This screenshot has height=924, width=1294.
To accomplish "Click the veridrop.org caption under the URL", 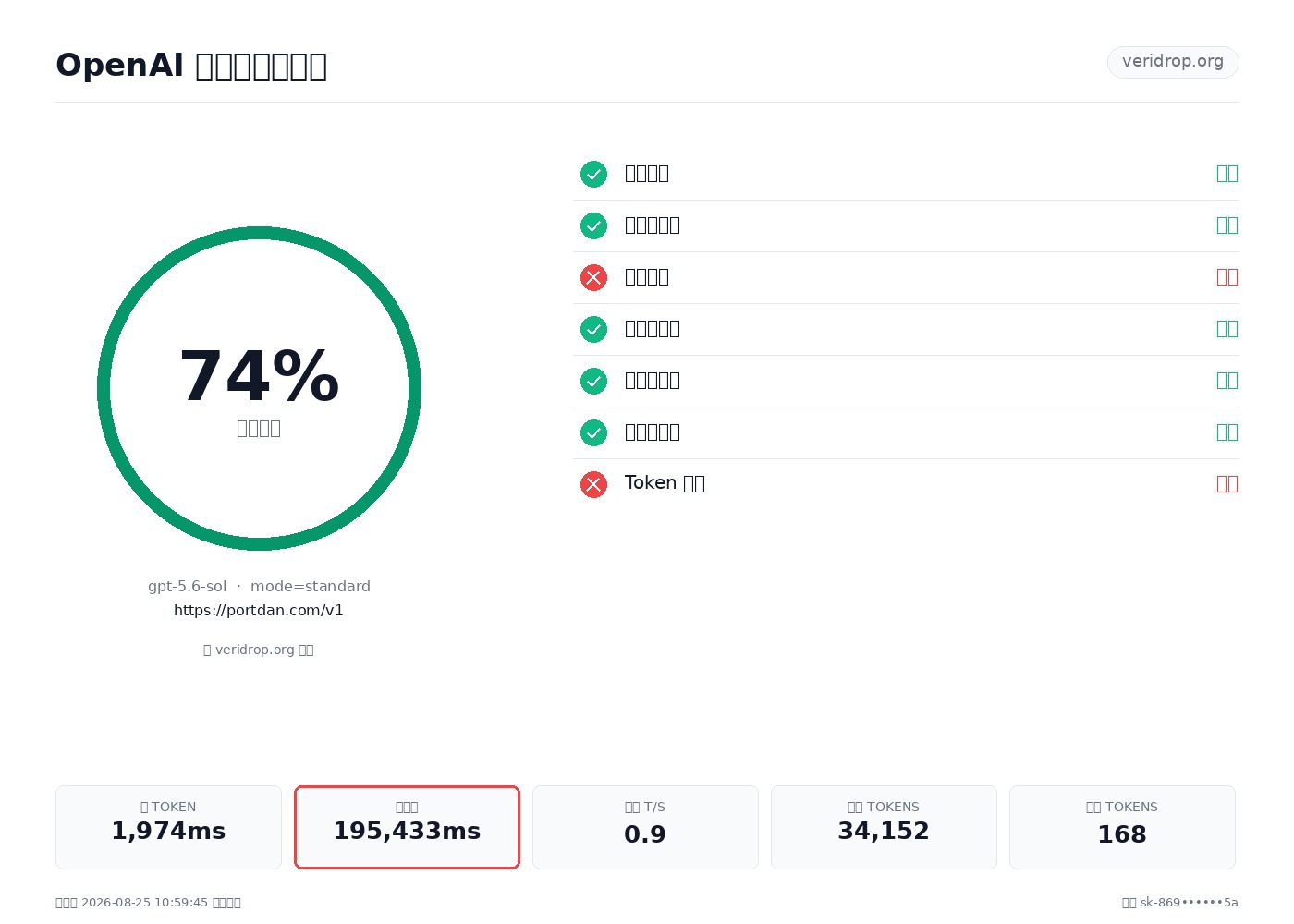I will click(259, 650).
